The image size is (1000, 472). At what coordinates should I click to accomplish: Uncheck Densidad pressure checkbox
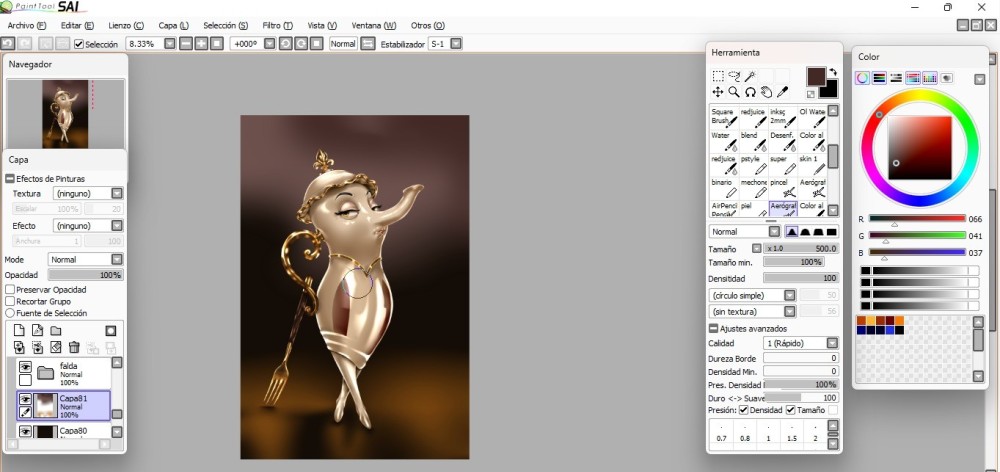[744, 410]
